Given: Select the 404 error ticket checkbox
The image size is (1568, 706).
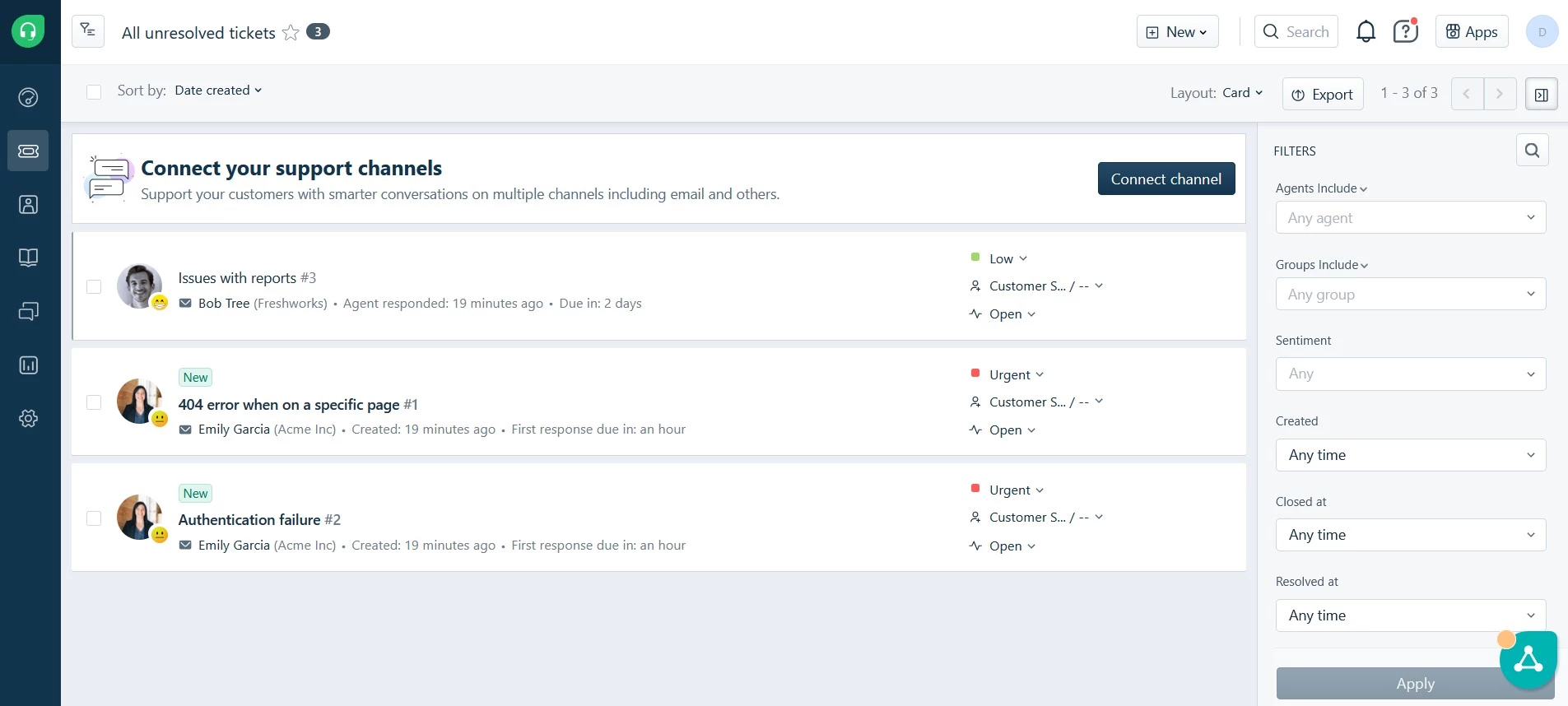Looking at the screenshot, I should tap(94, 402).
